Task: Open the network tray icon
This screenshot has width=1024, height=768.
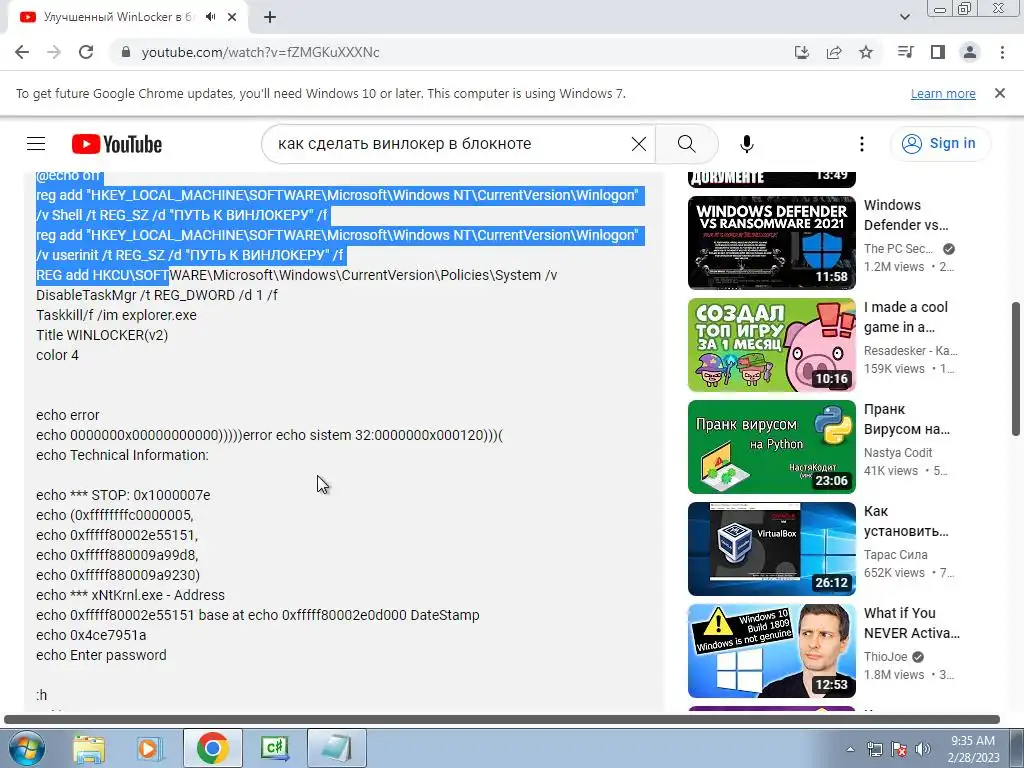Action: [875, 749]
